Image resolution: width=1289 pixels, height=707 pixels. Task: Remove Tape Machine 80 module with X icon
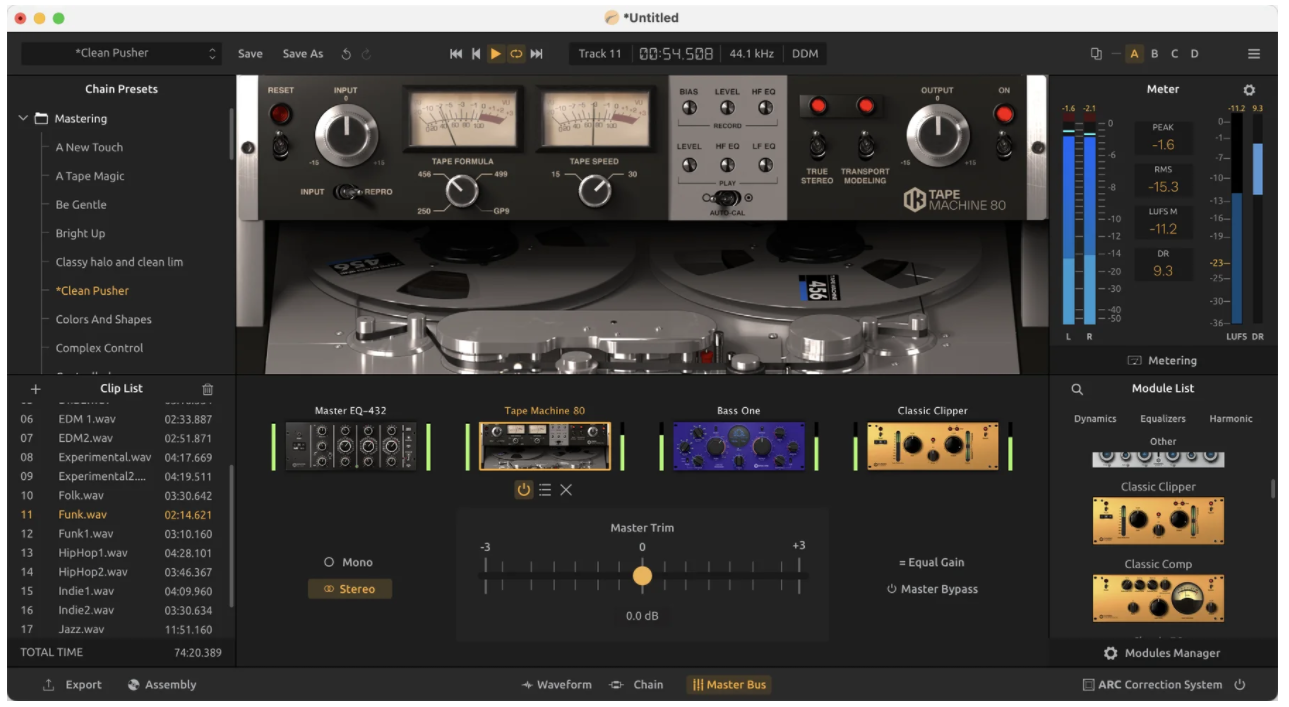(x=566, y=490)
